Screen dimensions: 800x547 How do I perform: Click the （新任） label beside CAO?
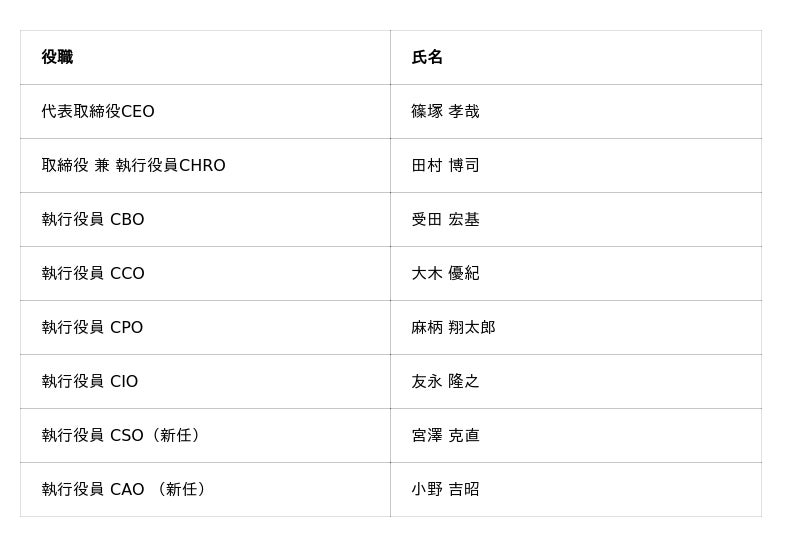click(x=181, y=490)
